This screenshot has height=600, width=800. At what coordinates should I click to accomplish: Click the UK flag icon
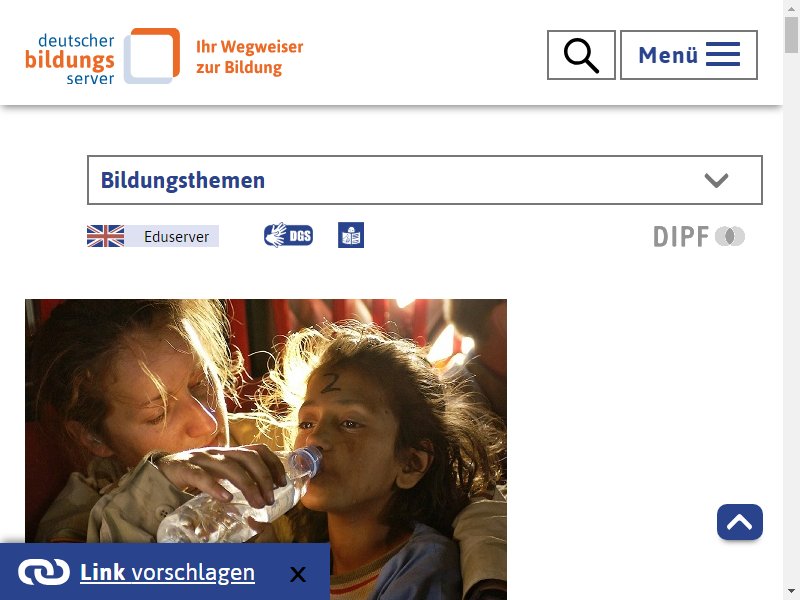click(x=106, y=236)
